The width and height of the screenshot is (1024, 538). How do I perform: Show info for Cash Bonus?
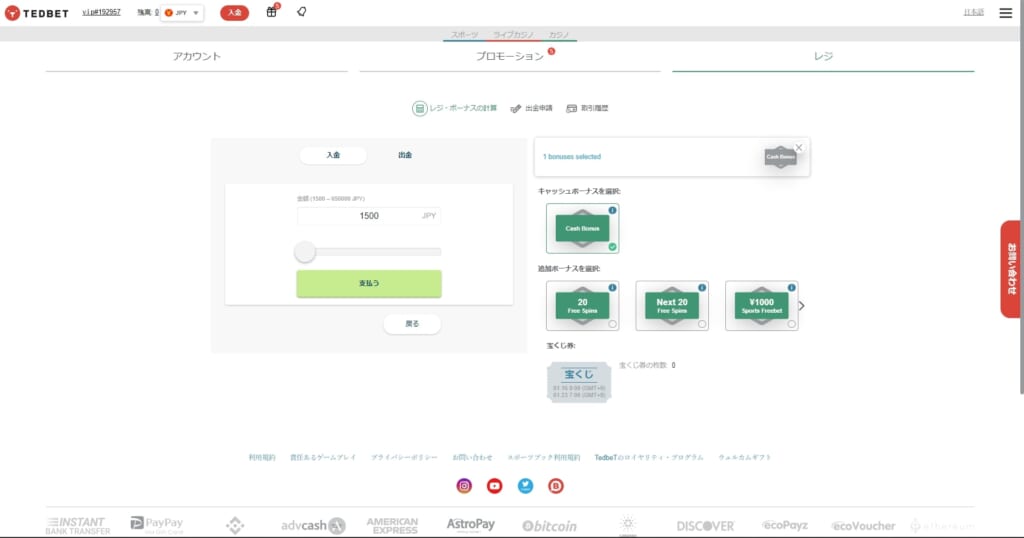[612, 210]
